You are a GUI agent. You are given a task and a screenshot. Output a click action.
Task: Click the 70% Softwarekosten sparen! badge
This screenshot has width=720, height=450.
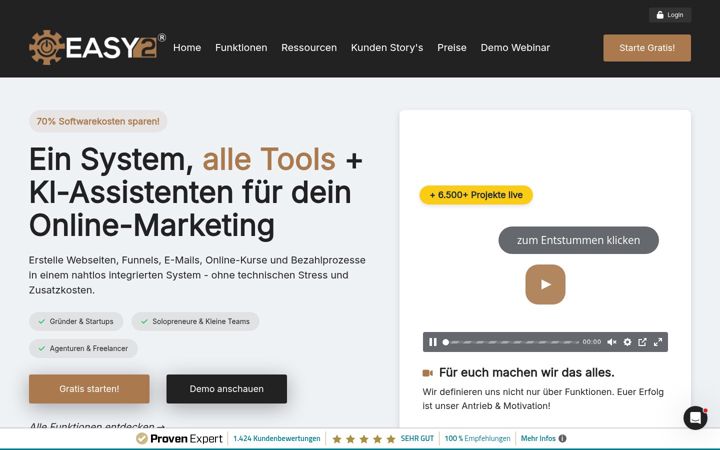point(98,121)
